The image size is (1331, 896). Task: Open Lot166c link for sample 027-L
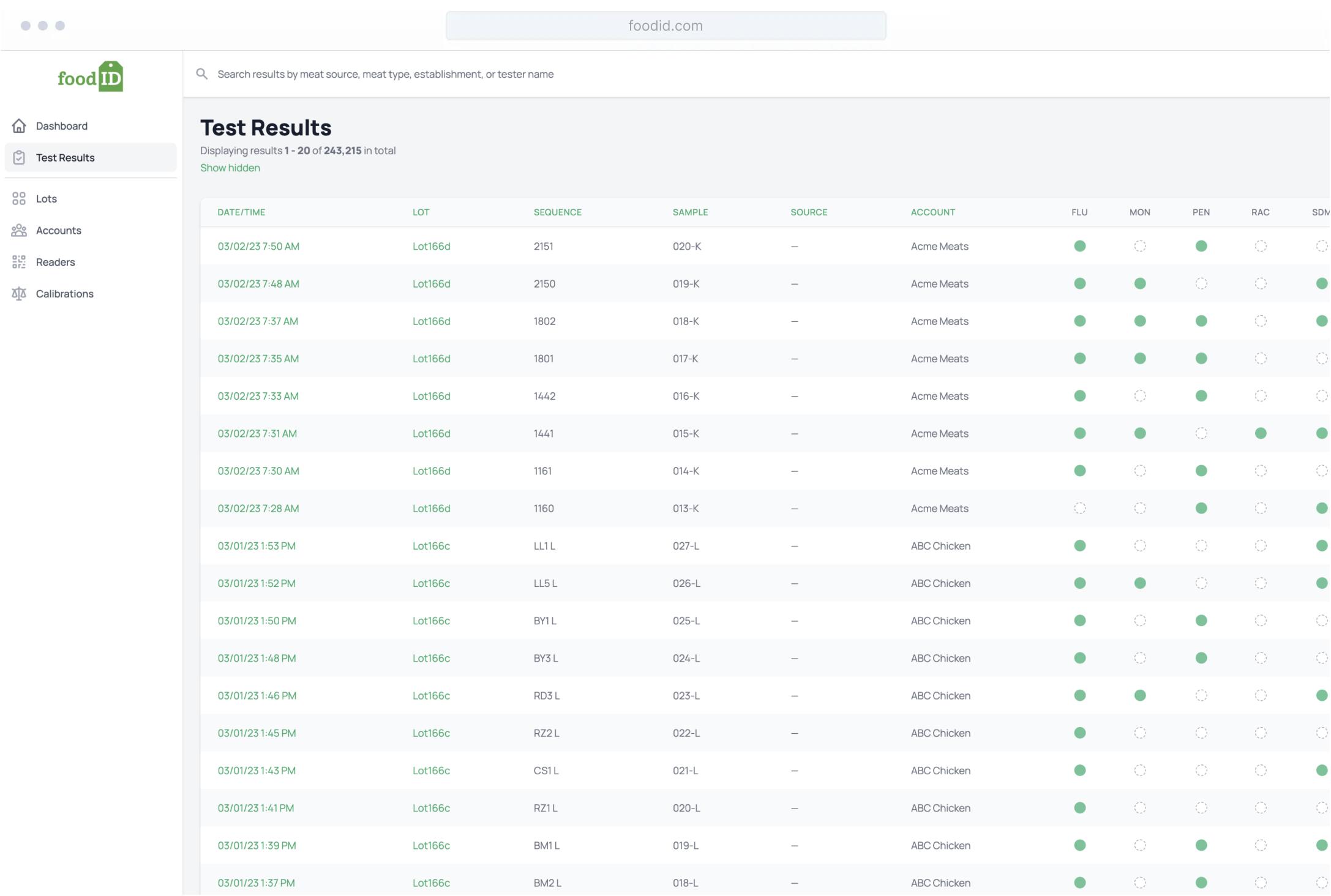pos(431,546)
